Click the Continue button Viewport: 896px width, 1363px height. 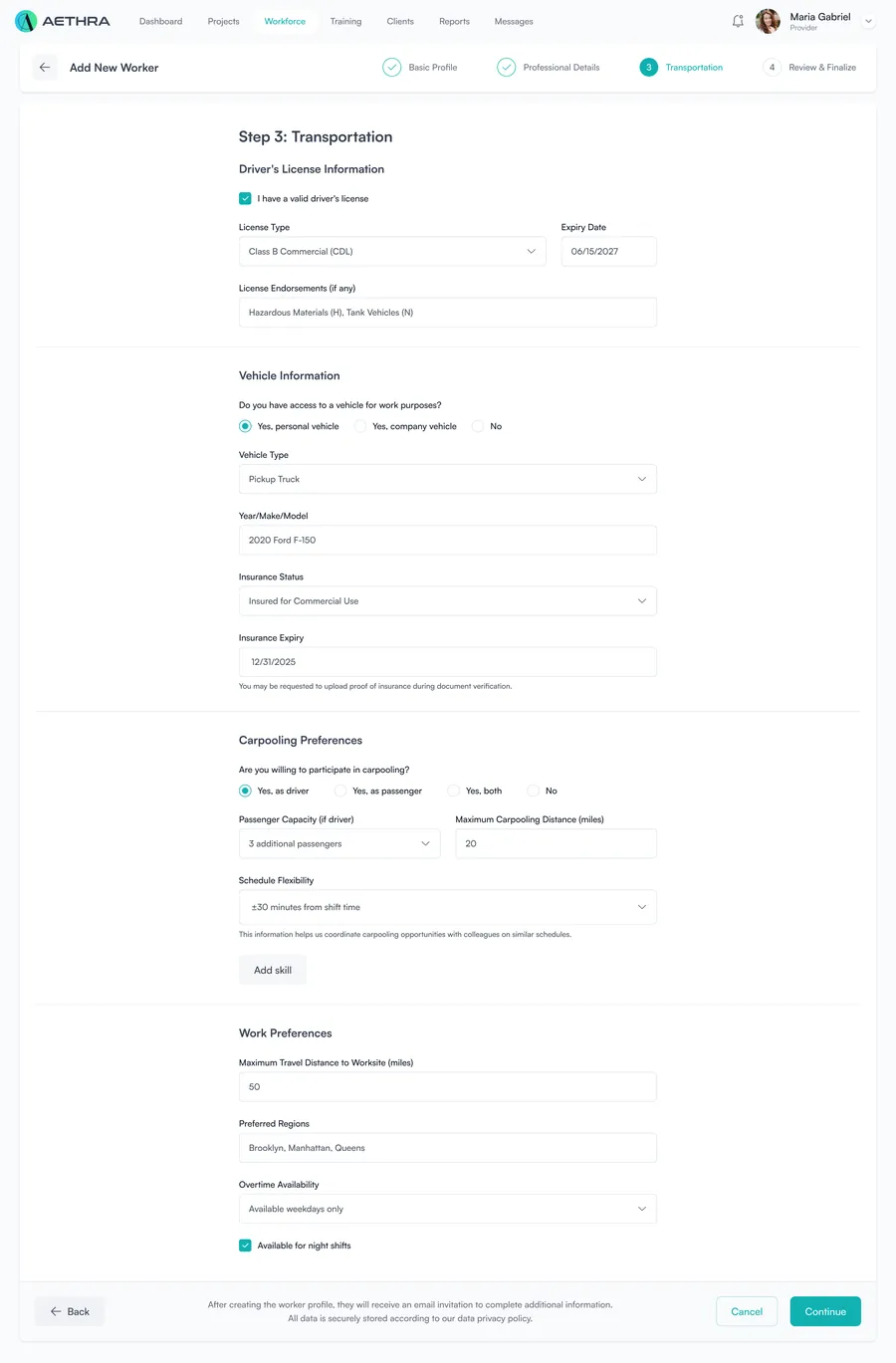[x=825, y=1311]
